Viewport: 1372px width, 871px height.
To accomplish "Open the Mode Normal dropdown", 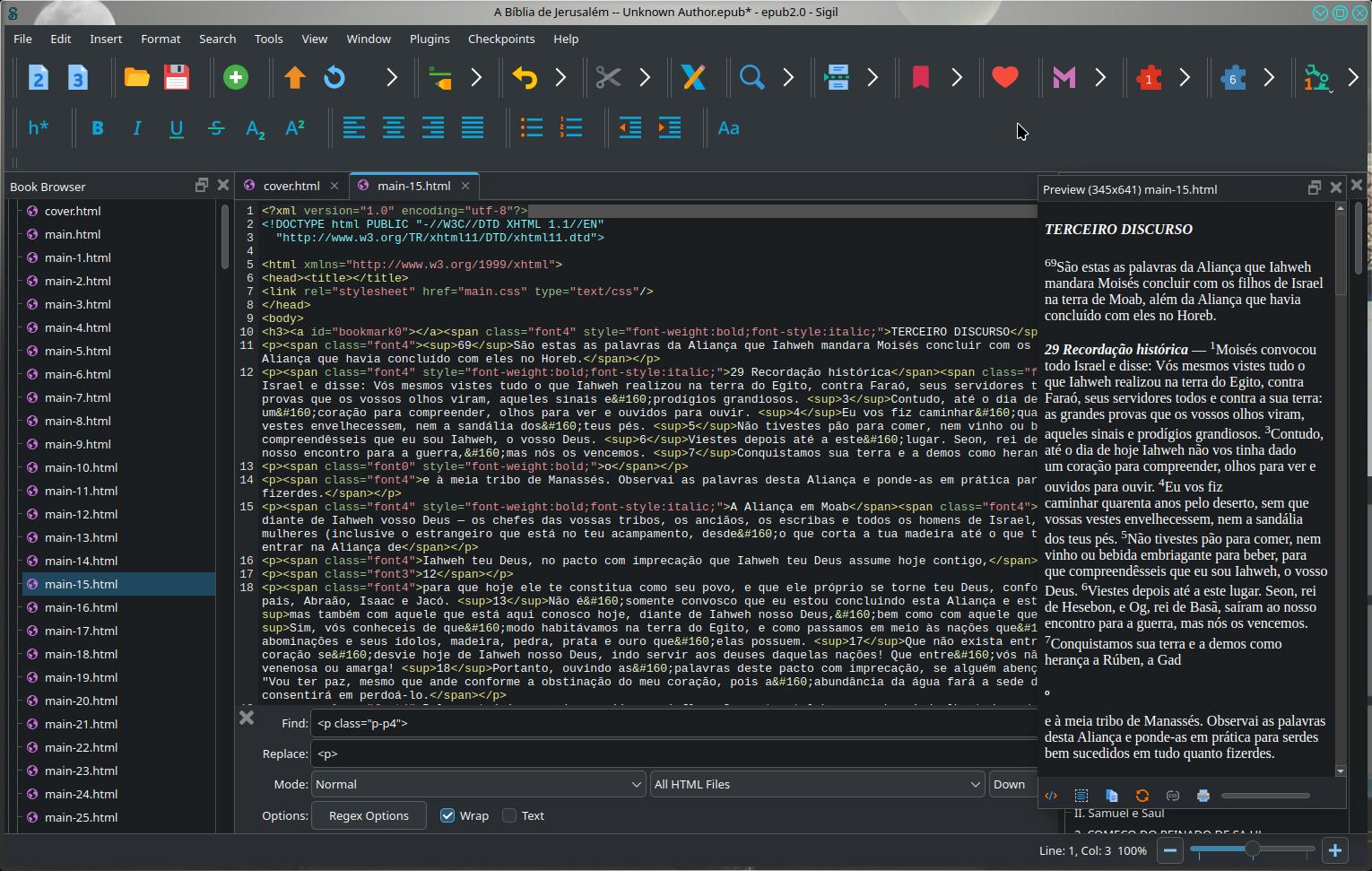I will (479, 784).
